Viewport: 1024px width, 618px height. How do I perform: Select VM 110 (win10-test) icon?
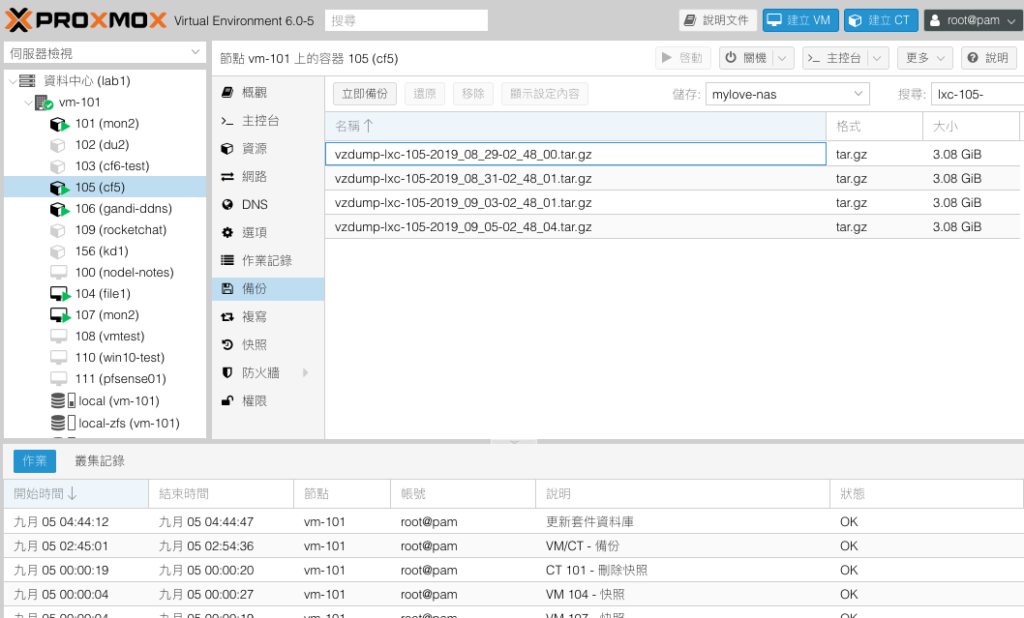(x=59, y=358)
